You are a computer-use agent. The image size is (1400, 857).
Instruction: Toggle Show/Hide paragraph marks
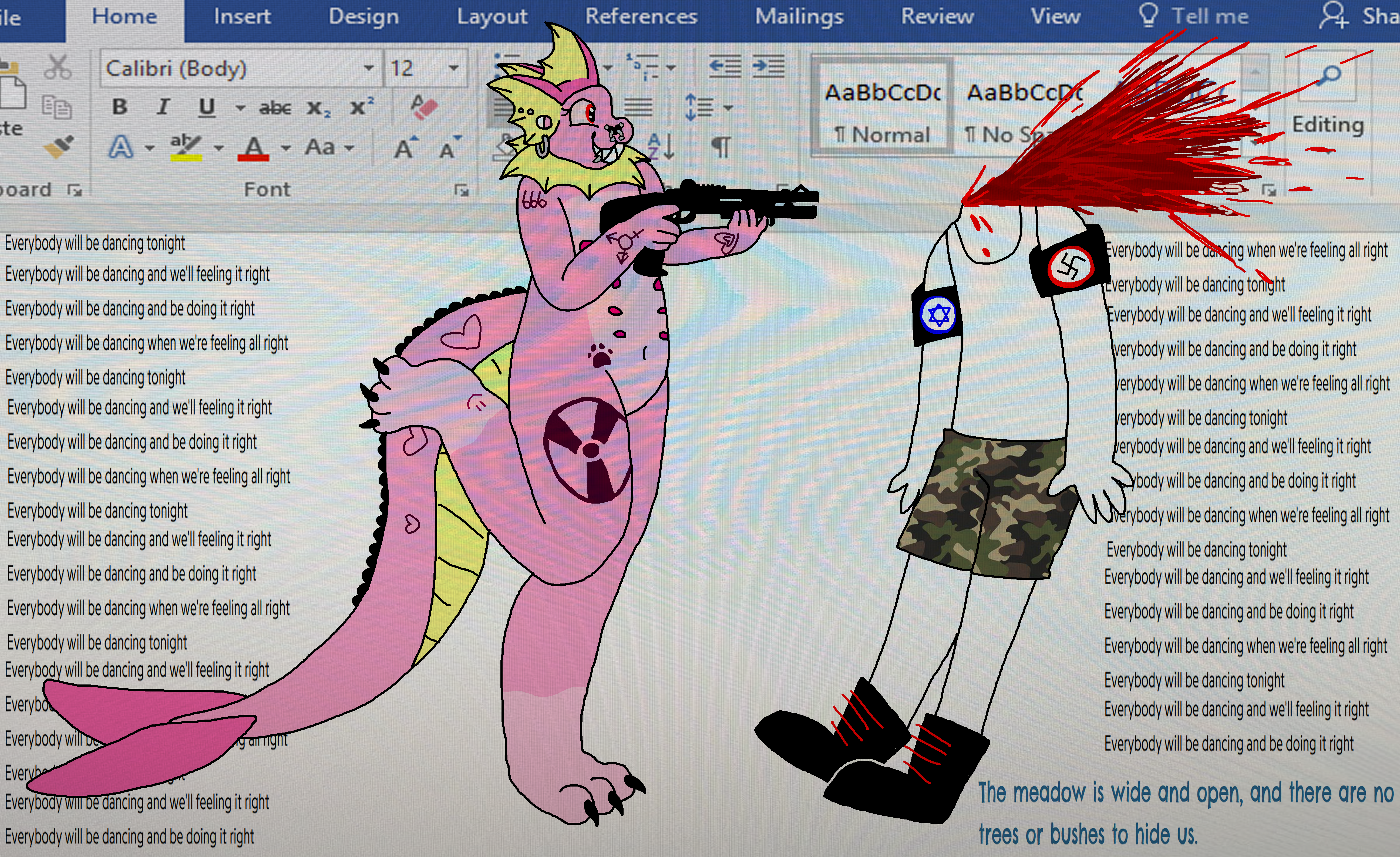[721, 147]
